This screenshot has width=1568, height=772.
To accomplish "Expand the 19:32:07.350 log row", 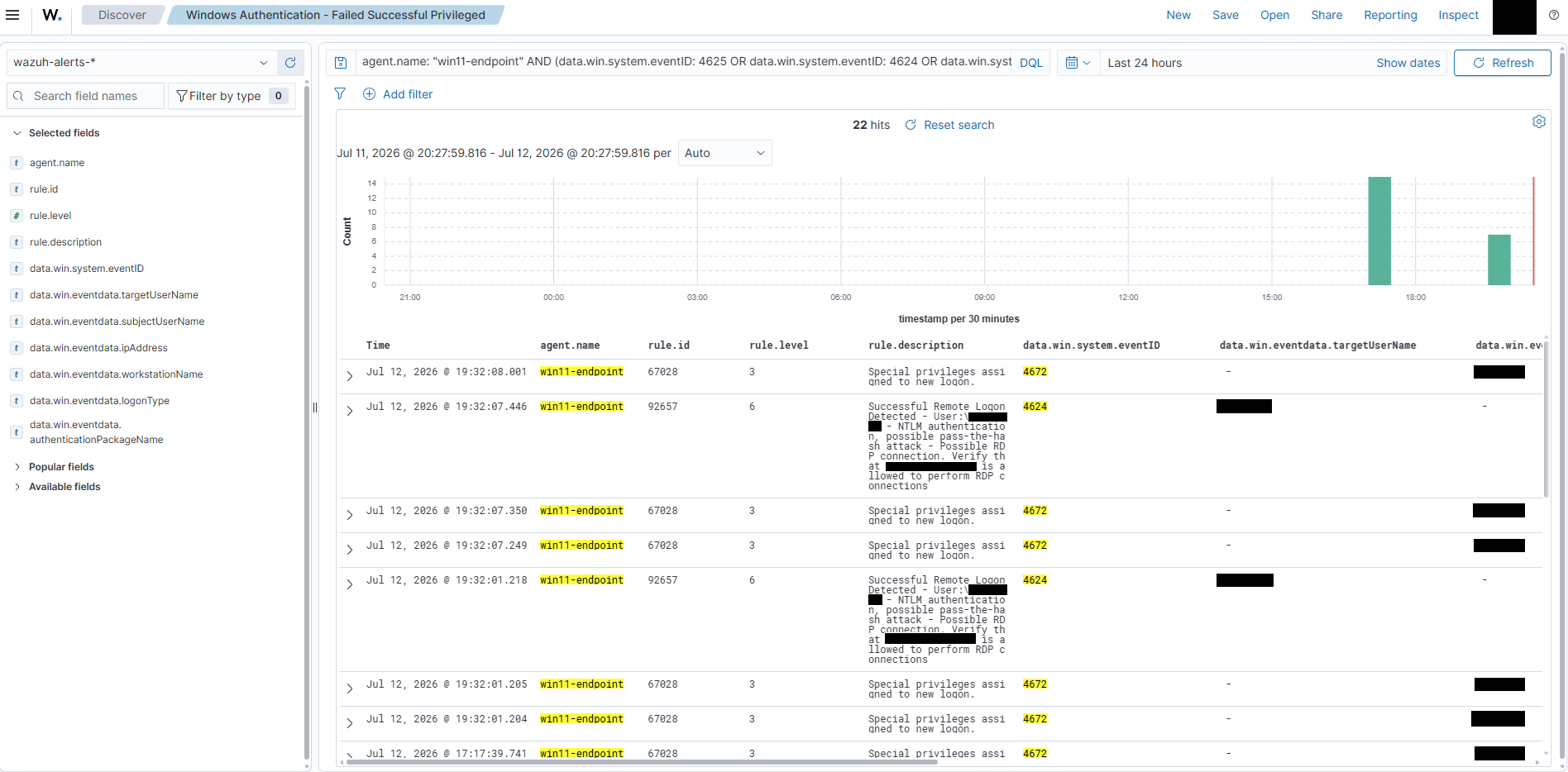I will tap(350, 515).
